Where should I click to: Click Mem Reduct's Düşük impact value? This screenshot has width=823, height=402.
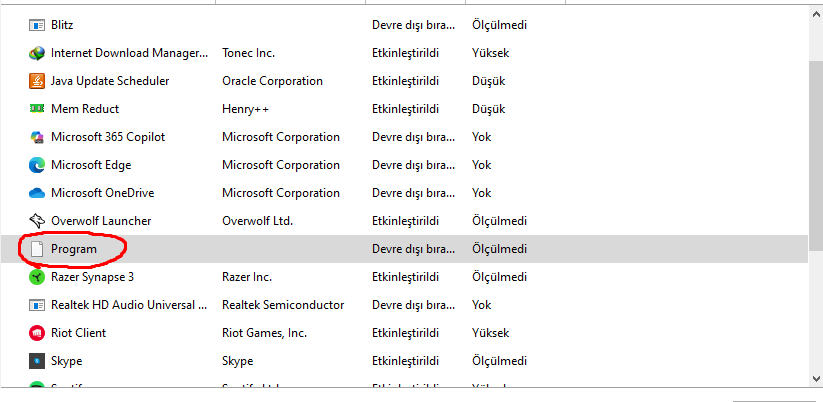pyautogui.click(x=488, y=109)
